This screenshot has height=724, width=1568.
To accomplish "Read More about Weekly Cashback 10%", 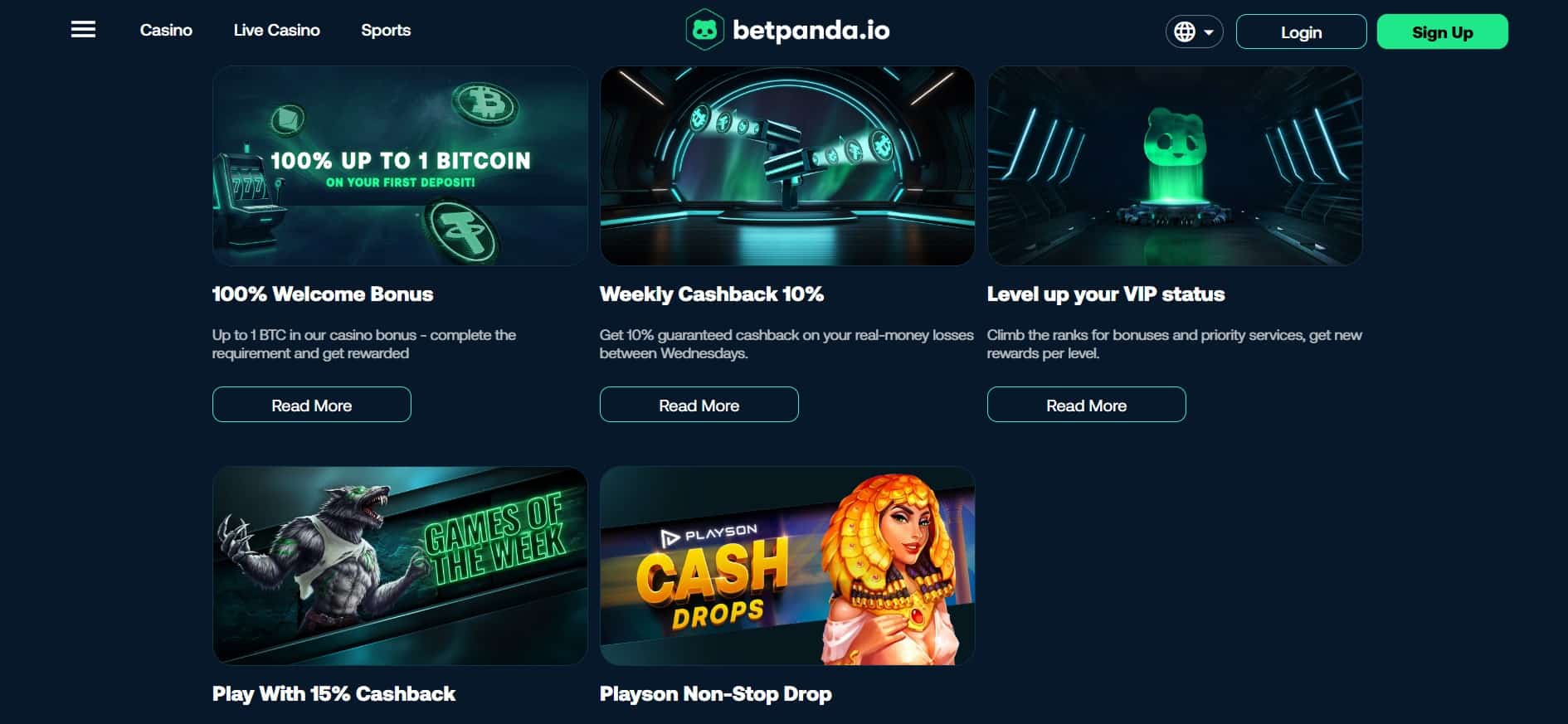I will point(699,405).
